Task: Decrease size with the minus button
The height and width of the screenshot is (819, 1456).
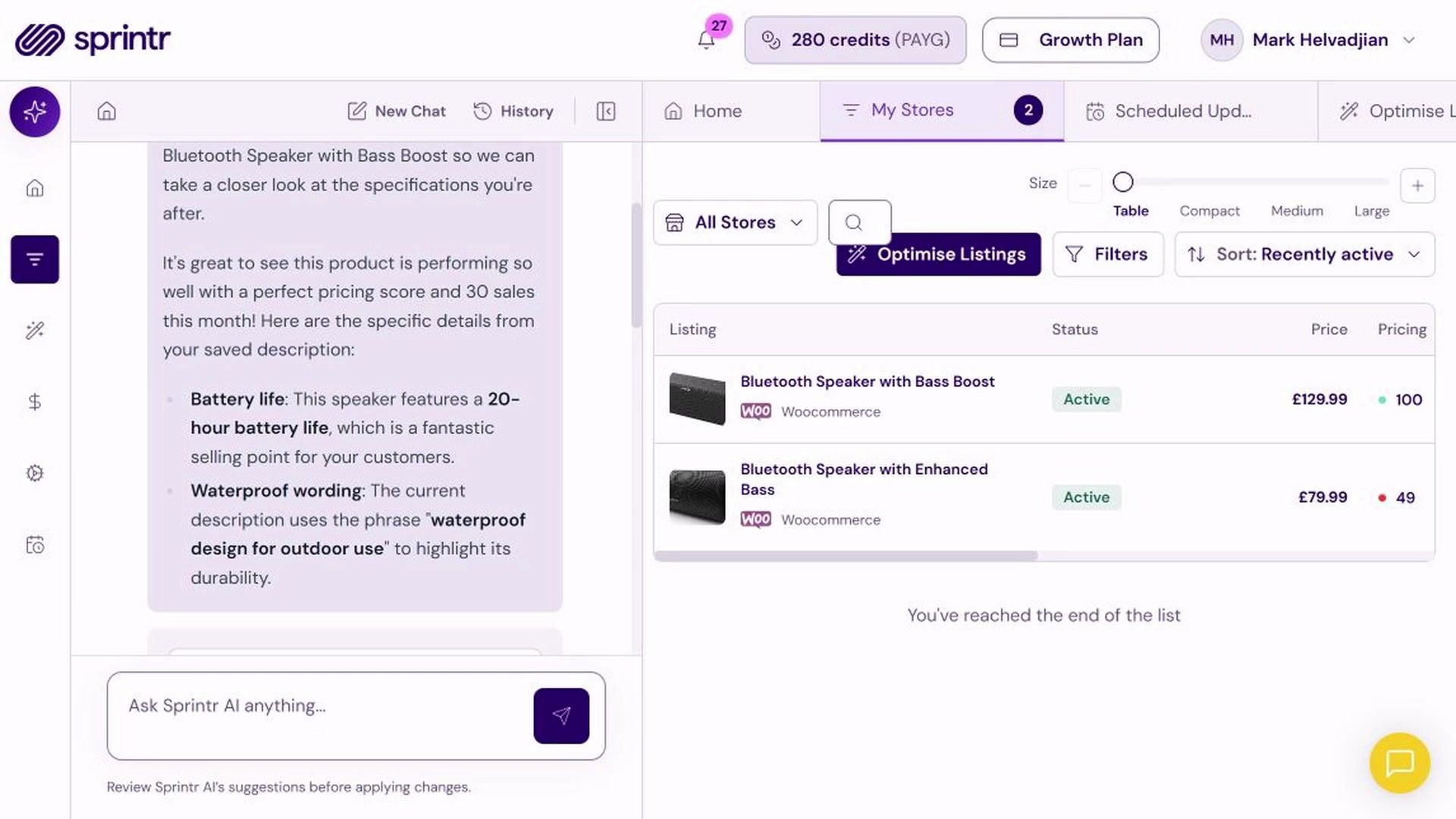Action: tap(1084, 186)
